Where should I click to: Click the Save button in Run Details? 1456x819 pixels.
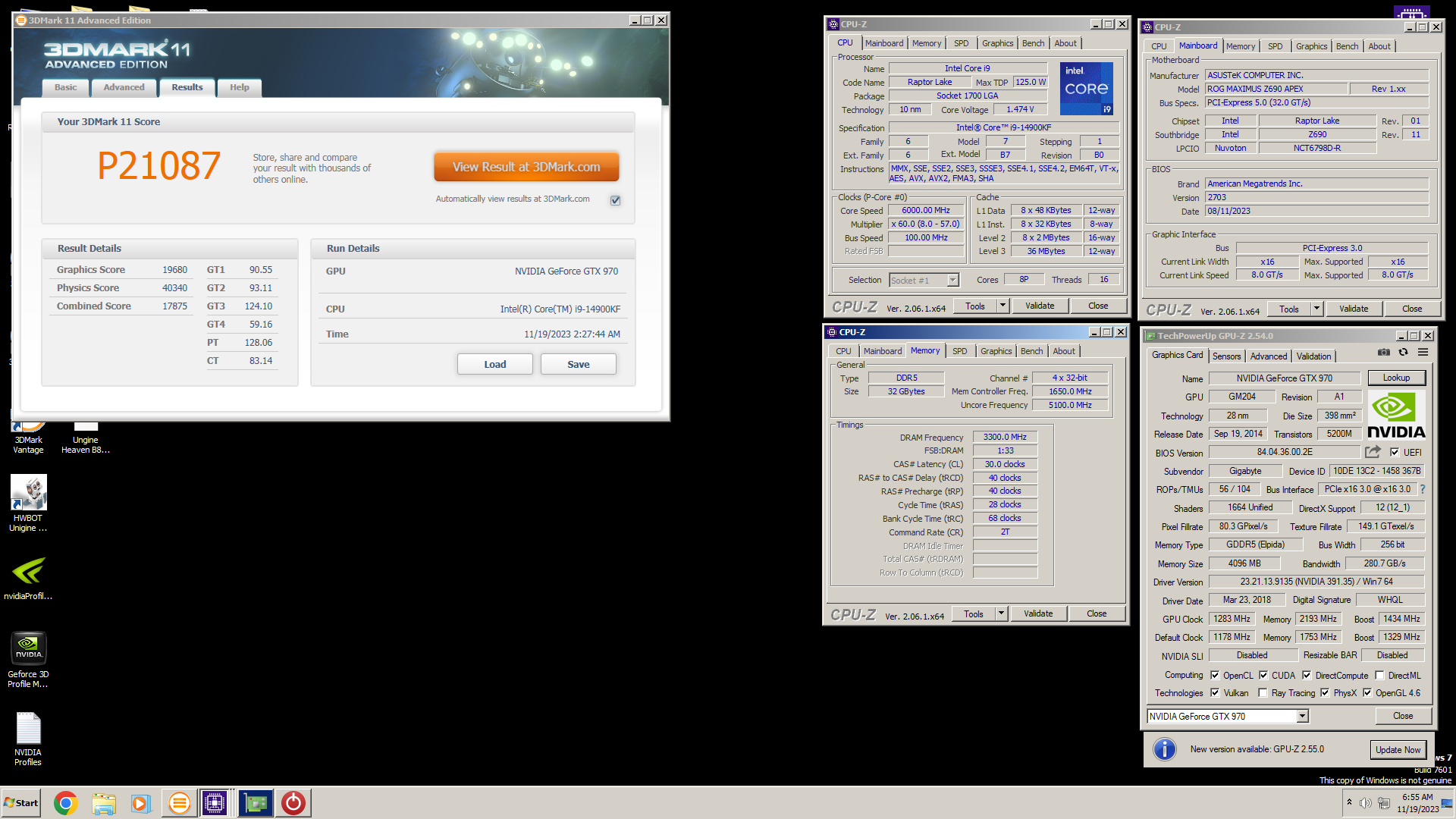[579, 365]
